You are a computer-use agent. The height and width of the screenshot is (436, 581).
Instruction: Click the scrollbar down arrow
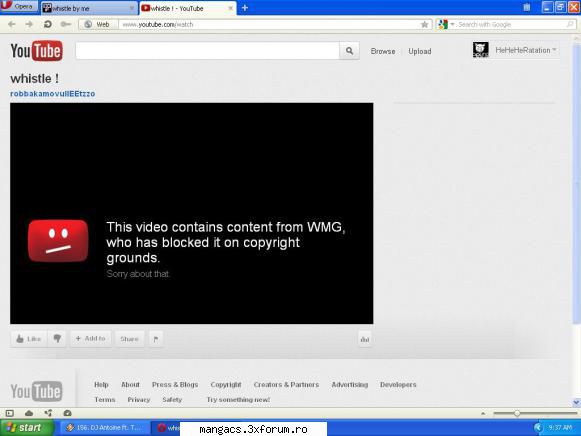tap(576, 402)
